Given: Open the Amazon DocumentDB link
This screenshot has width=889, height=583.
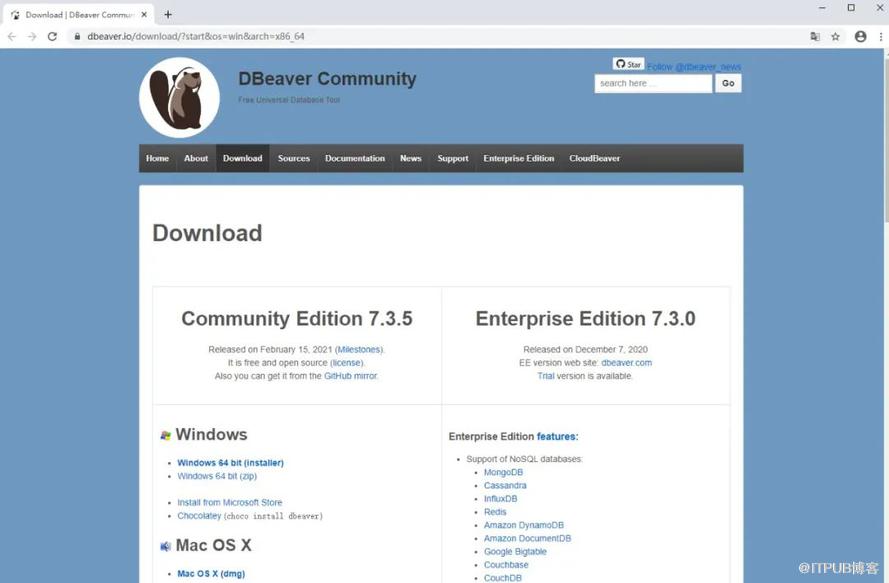Looking at the screenshot, I should tap(527, 538).
